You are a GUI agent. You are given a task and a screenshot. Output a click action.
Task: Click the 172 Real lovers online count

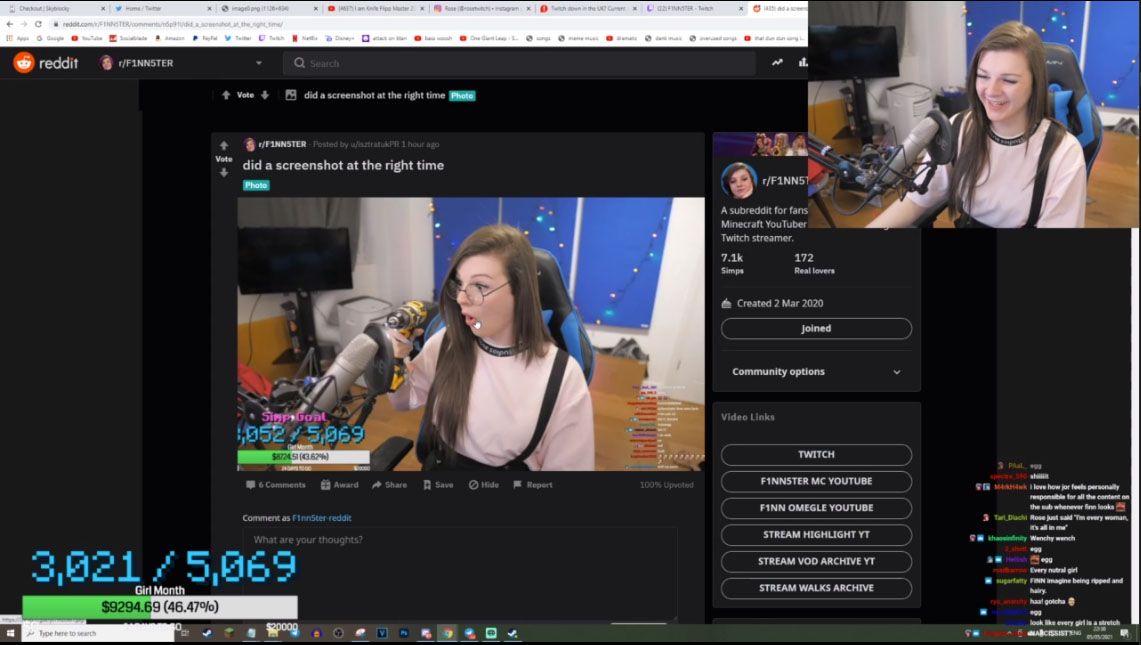point(814,264)
